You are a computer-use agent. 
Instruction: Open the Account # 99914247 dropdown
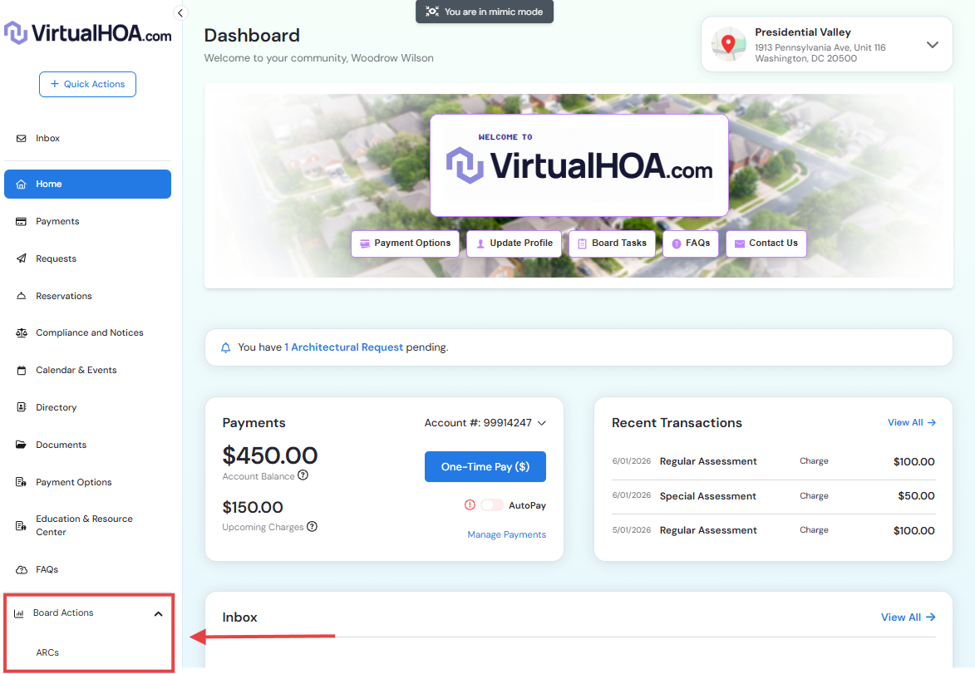pyautogui.click(x=485, y=423)
